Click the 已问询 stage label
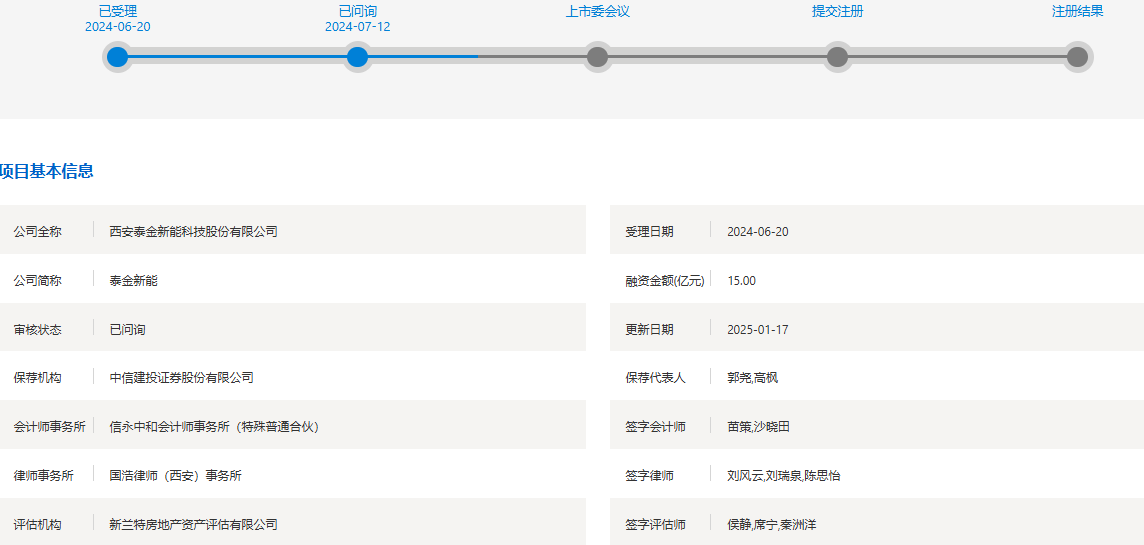Image resolution: width=1144 pixels, height=545 pixels. click(x=357, y=11)
